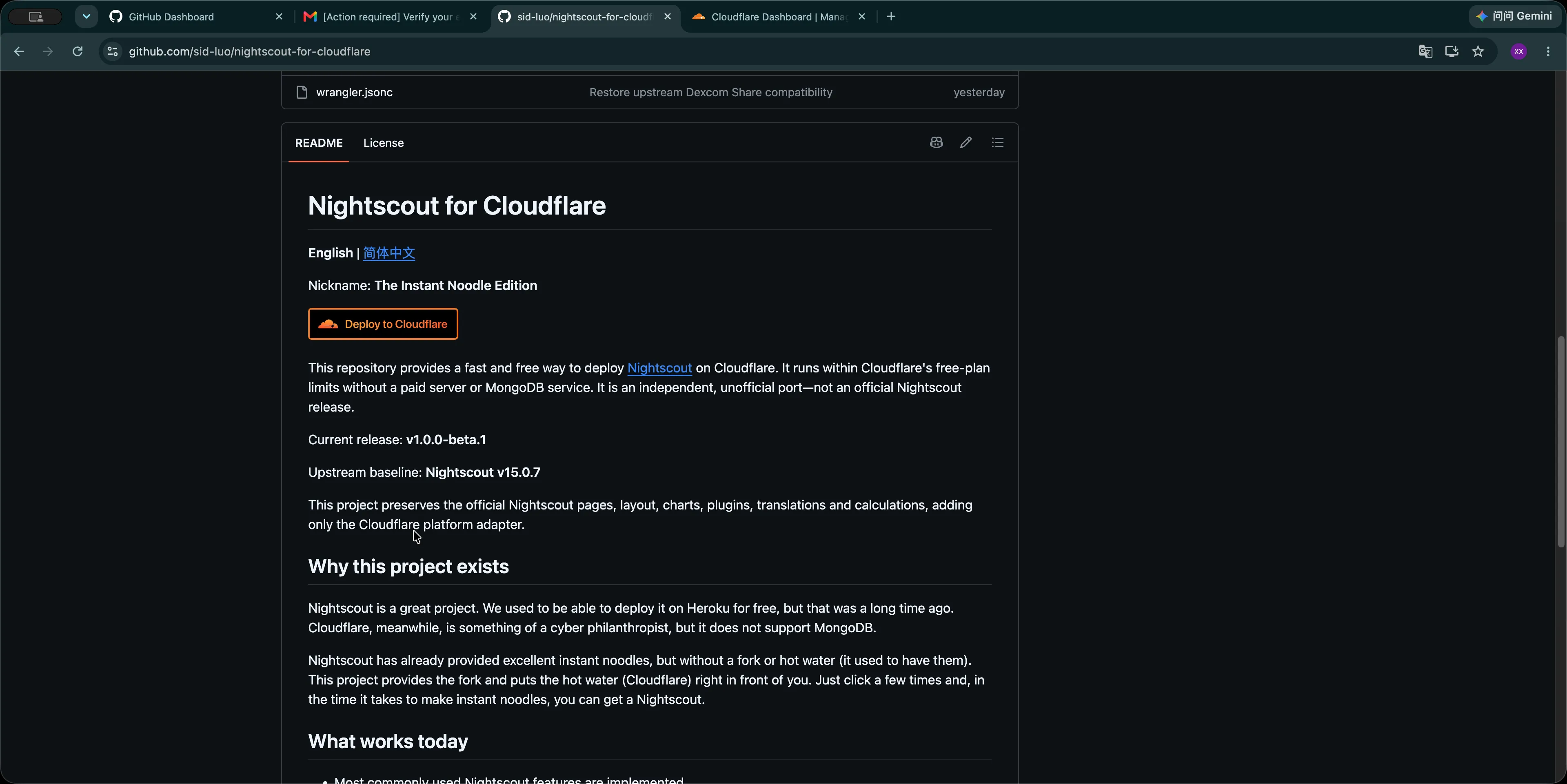
Task: Click the Deploy to Cloudflare button
Action: 383,324
